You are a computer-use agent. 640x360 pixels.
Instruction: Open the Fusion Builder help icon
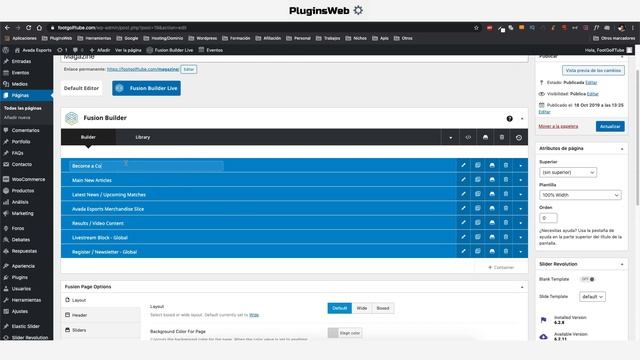[509, 119]
